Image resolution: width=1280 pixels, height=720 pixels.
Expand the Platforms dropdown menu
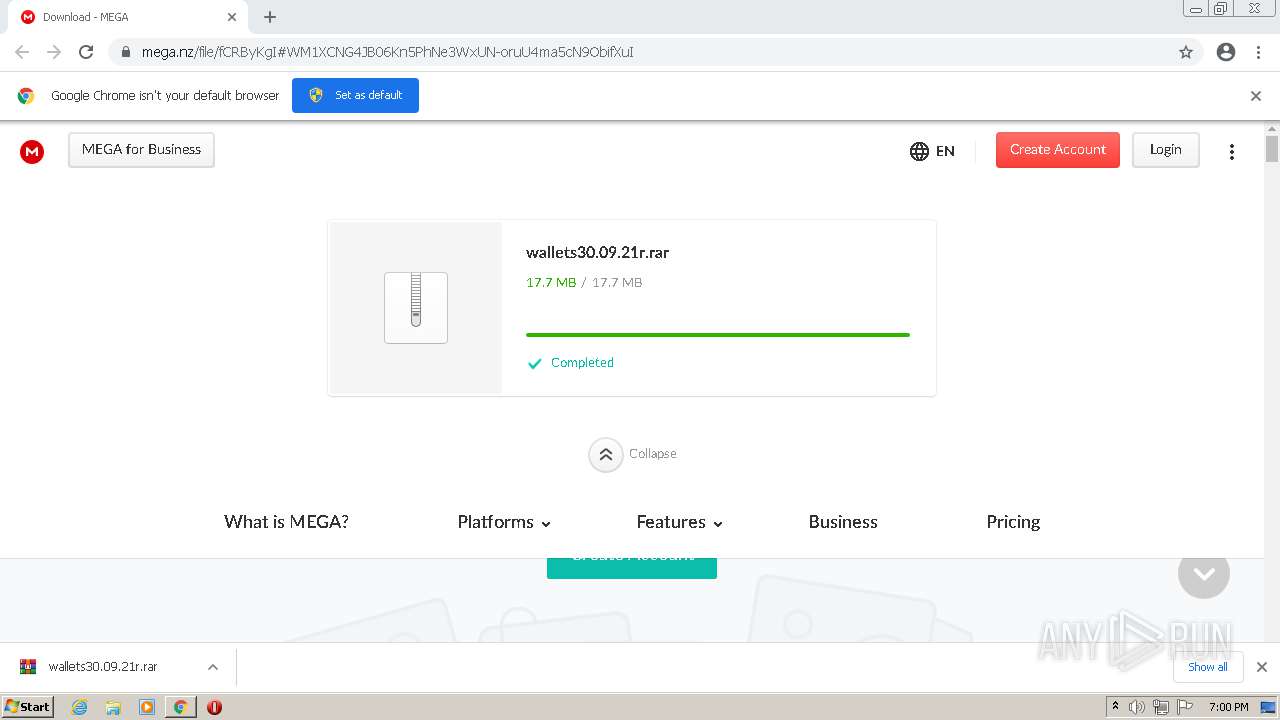504,522
